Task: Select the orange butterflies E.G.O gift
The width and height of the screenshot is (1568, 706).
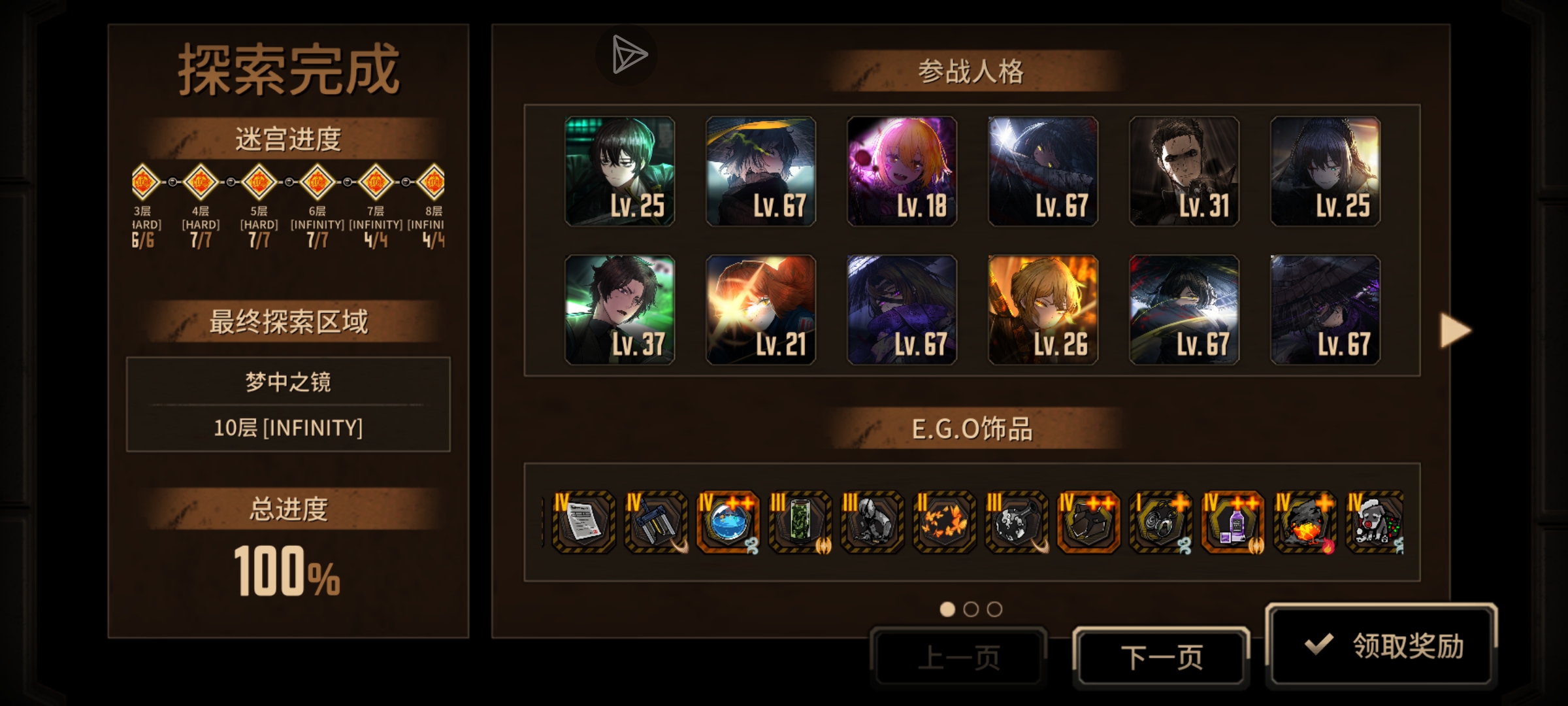Action: pyautogui.click(x=944, y=522)
